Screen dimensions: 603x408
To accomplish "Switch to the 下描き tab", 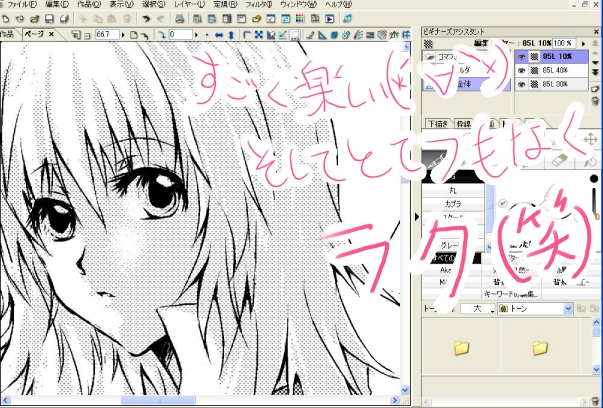I will click(438, 124).
